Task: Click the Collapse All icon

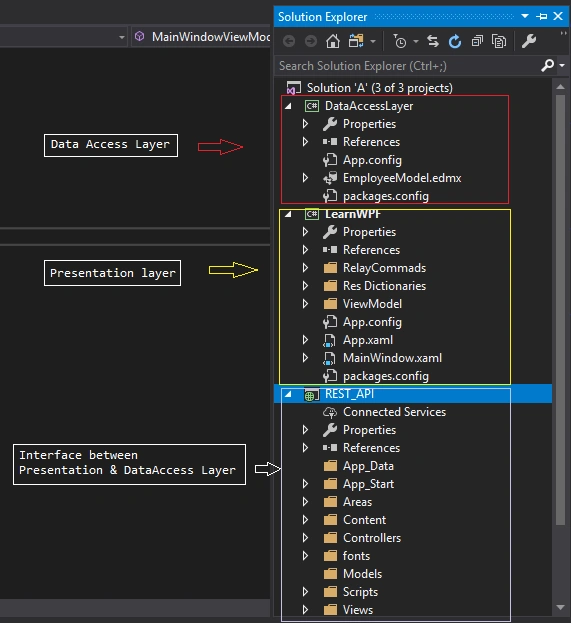Action: click(x=477, y=41)
